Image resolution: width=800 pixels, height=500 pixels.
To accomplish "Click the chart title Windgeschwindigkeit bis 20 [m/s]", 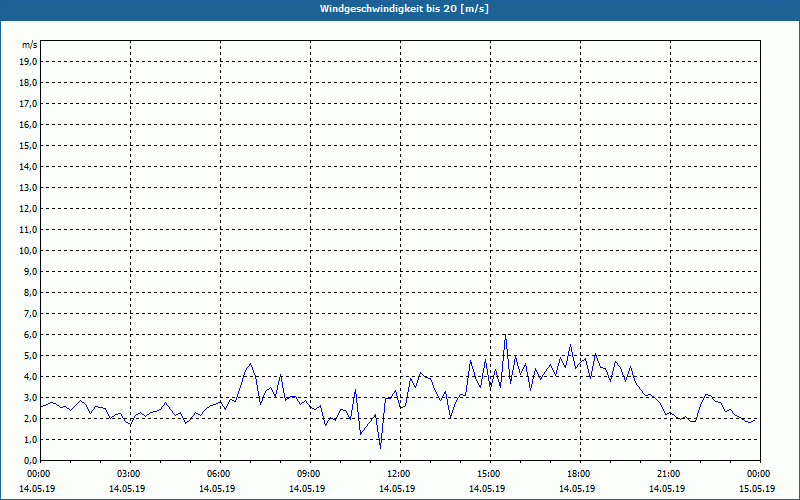I will (404, 9).
